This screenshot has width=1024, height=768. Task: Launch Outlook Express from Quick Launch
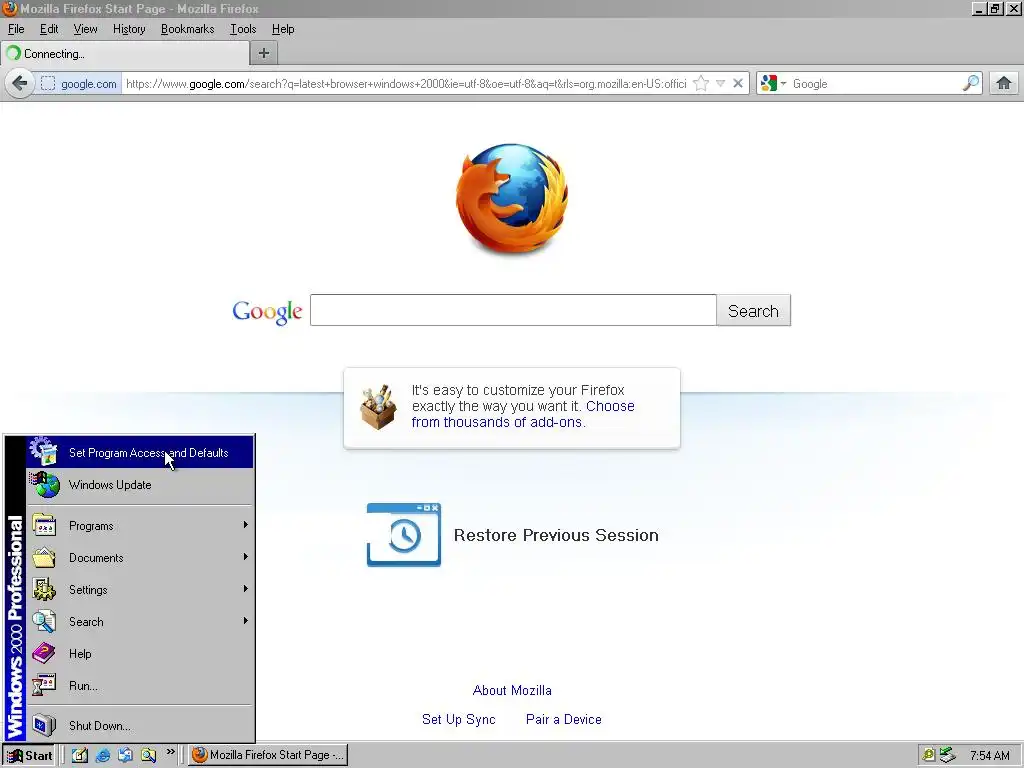tap(125, 755)
